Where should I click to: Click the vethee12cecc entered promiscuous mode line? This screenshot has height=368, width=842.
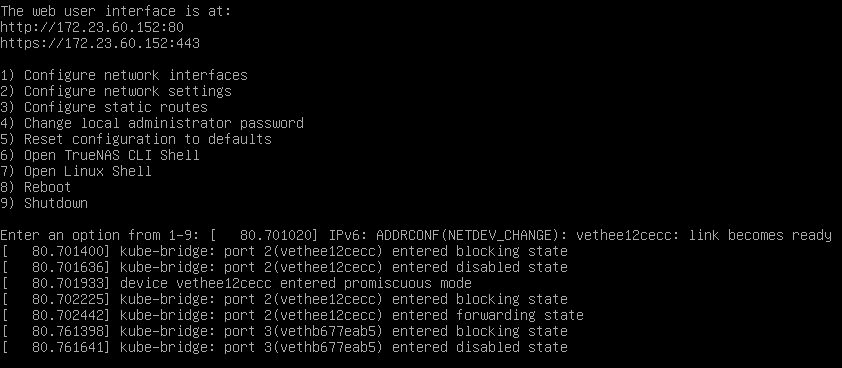pyautogui.click(x=236, y=283)
